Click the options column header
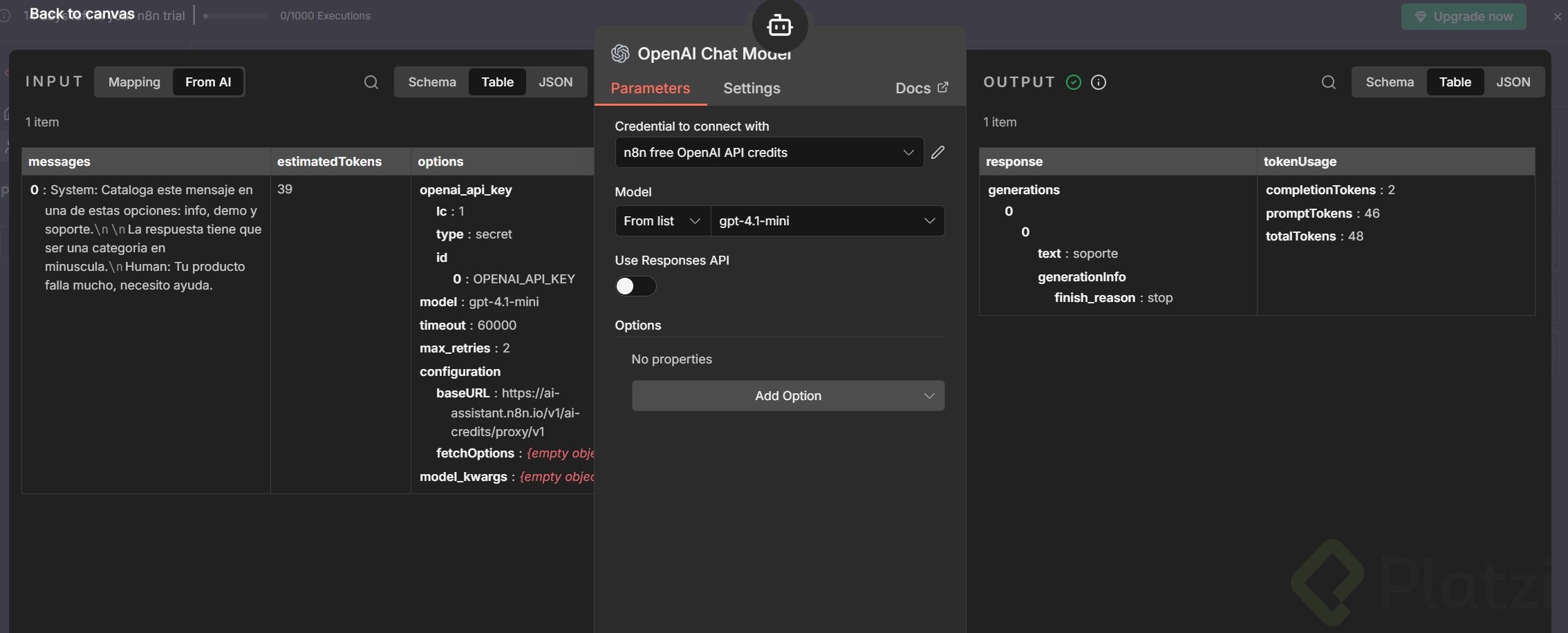1568x633 pixels. 503,162
